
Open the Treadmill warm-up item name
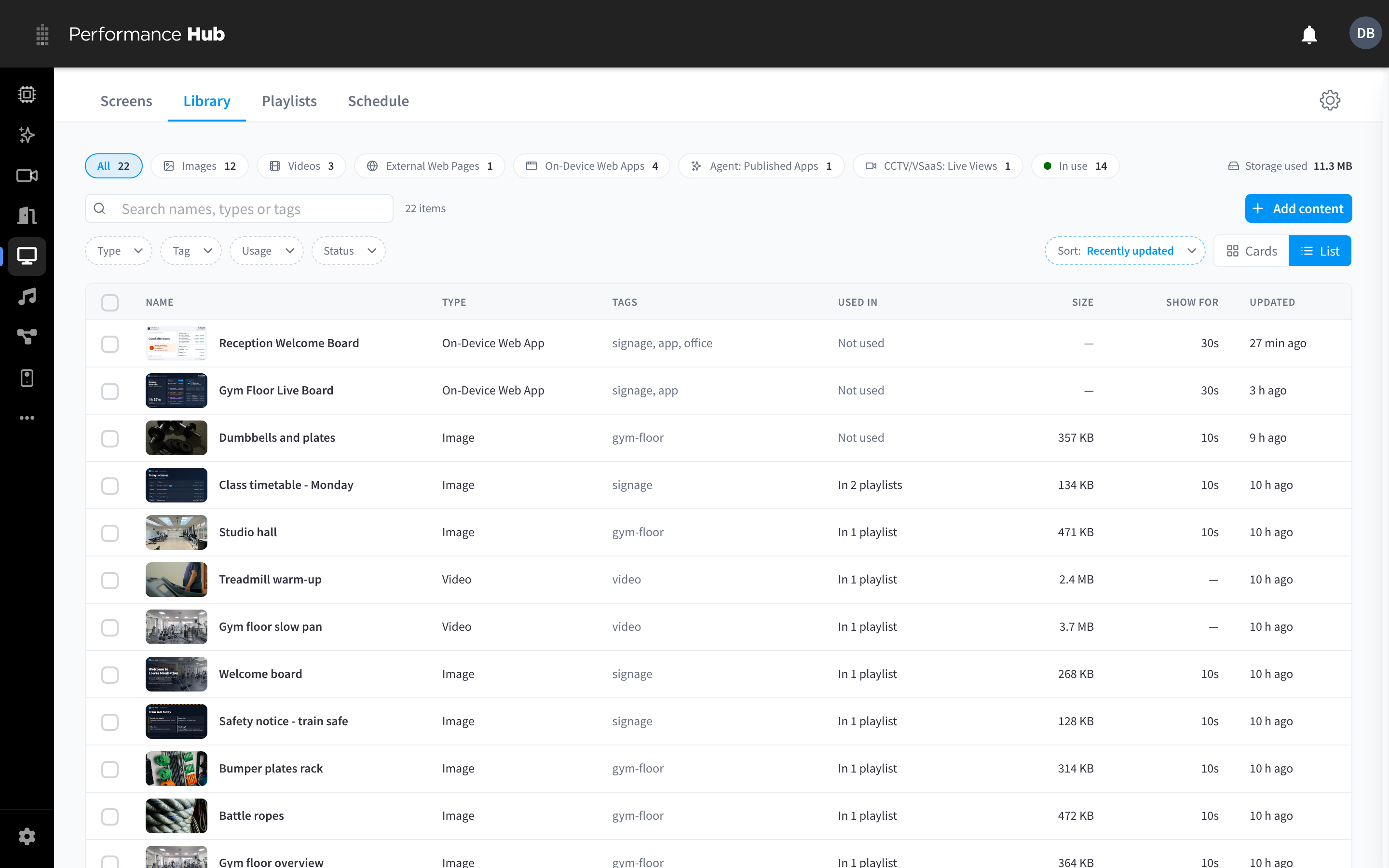click(x=270, y=579)
